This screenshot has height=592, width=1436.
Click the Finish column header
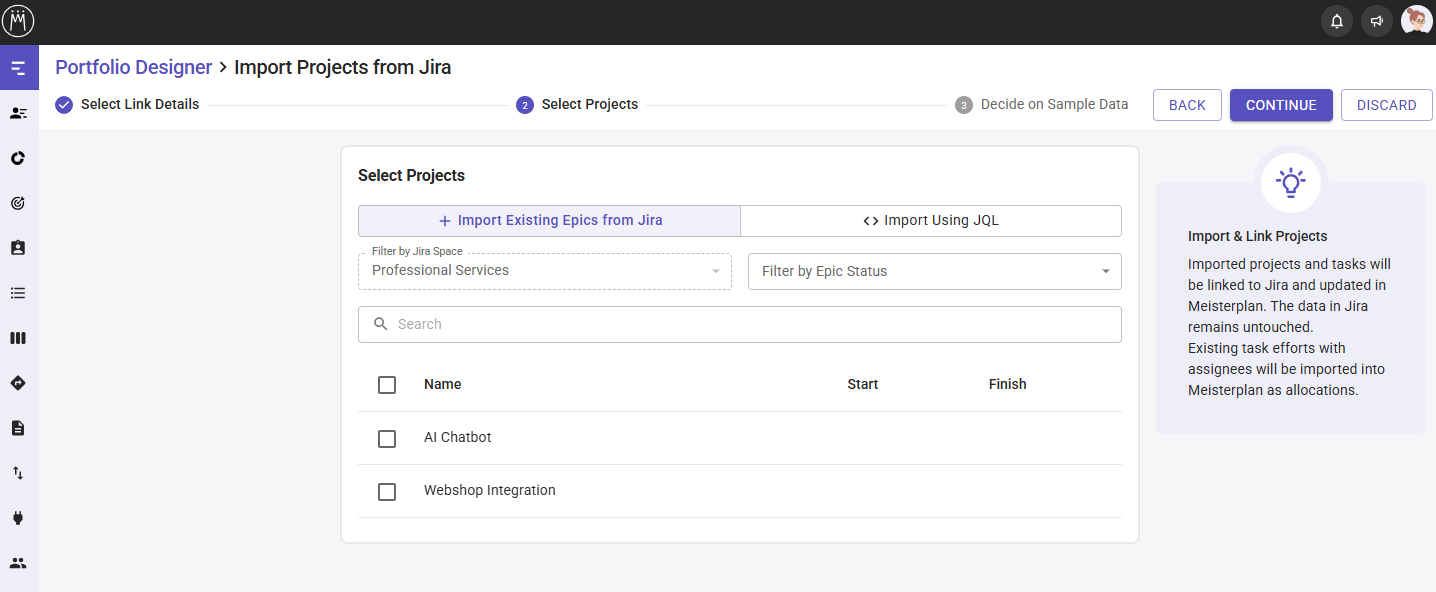(1008, 384)
